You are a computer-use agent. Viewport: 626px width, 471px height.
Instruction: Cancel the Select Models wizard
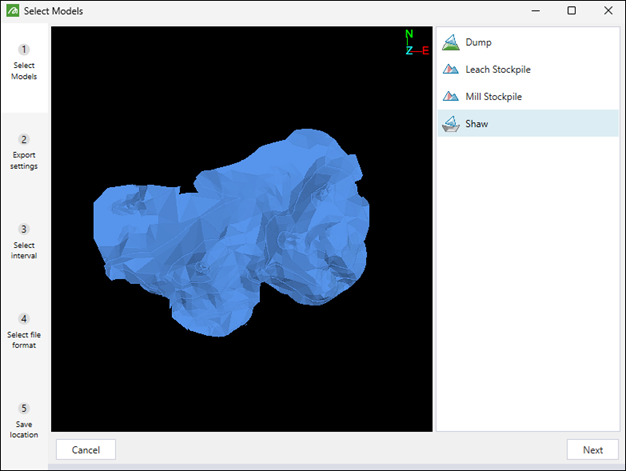(86, 449)
